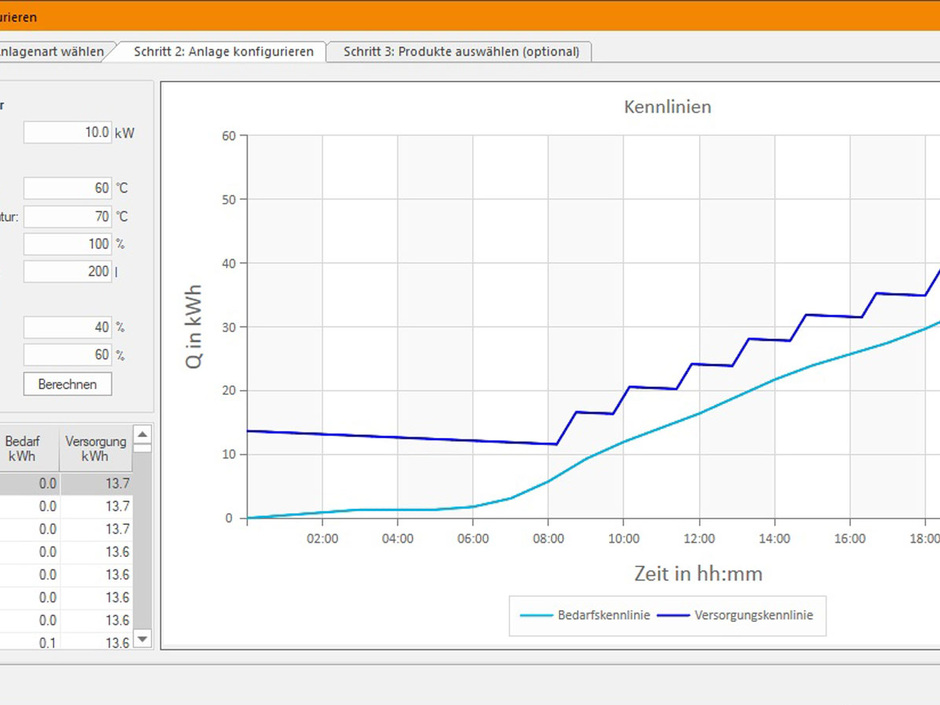Select the 60 °C temperature field

coord(67,188)
